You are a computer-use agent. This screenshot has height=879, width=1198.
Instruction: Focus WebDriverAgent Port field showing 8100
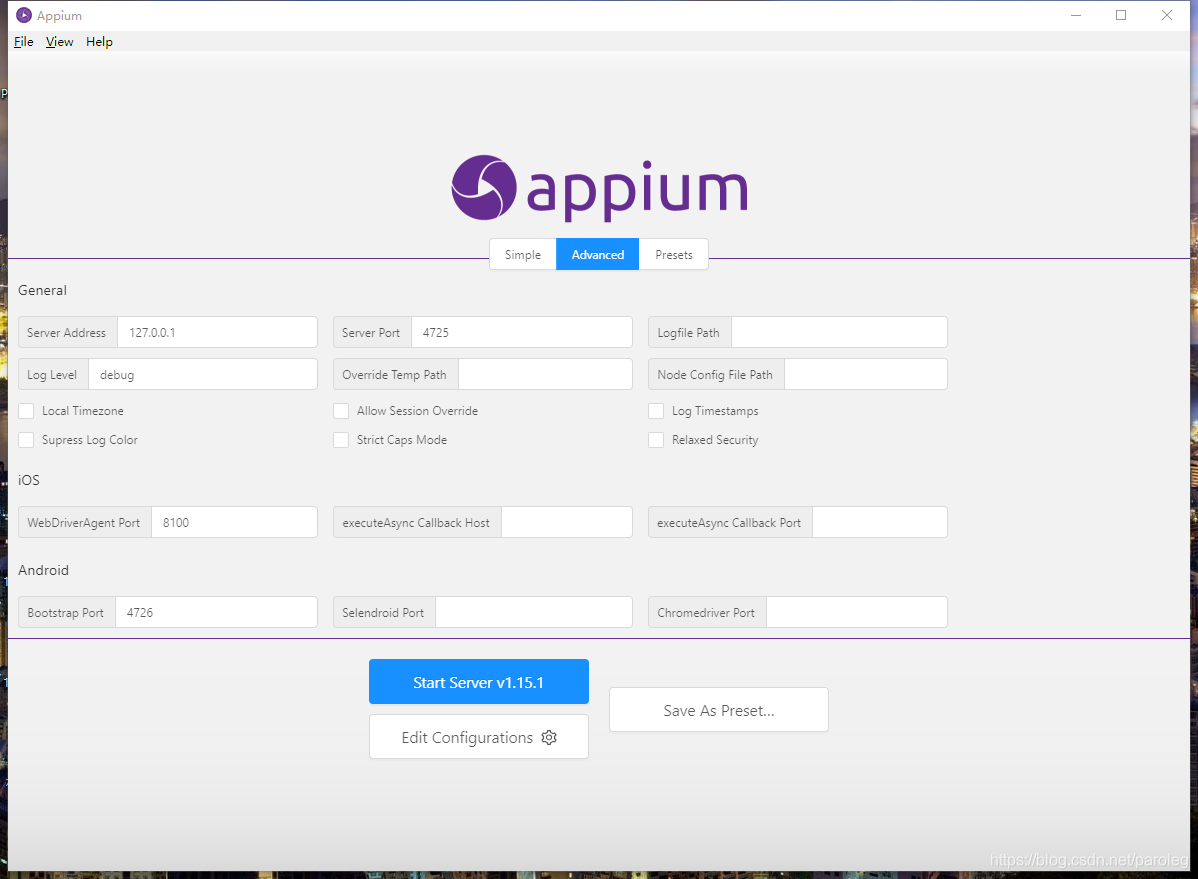[x=235, y=523]
